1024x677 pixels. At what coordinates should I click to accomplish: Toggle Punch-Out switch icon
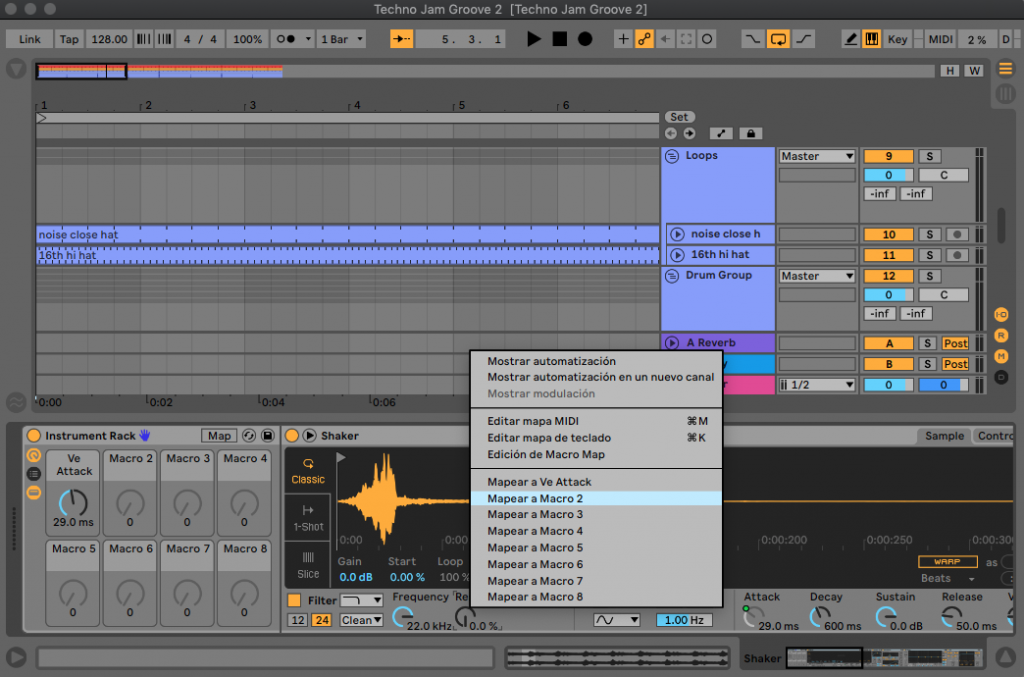tap(804, 39)
